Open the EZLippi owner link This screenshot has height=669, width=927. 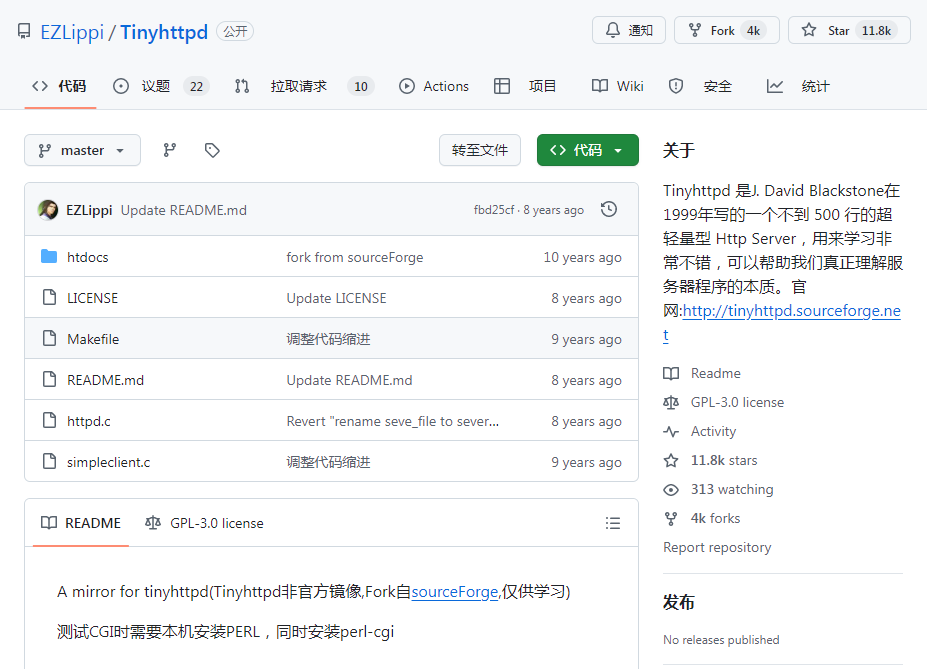pos(72,32)
